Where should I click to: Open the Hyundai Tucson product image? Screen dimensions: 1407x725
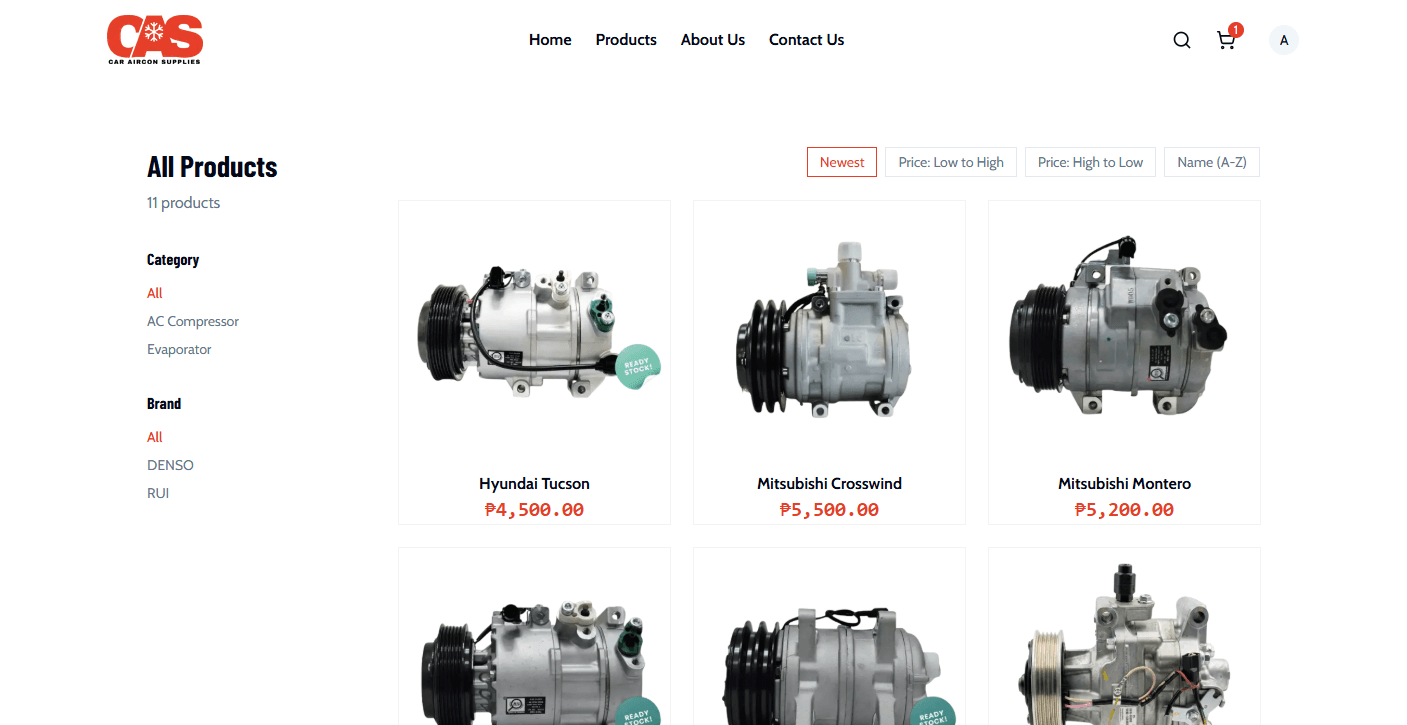pyautogui.click(x=534, y=332)
